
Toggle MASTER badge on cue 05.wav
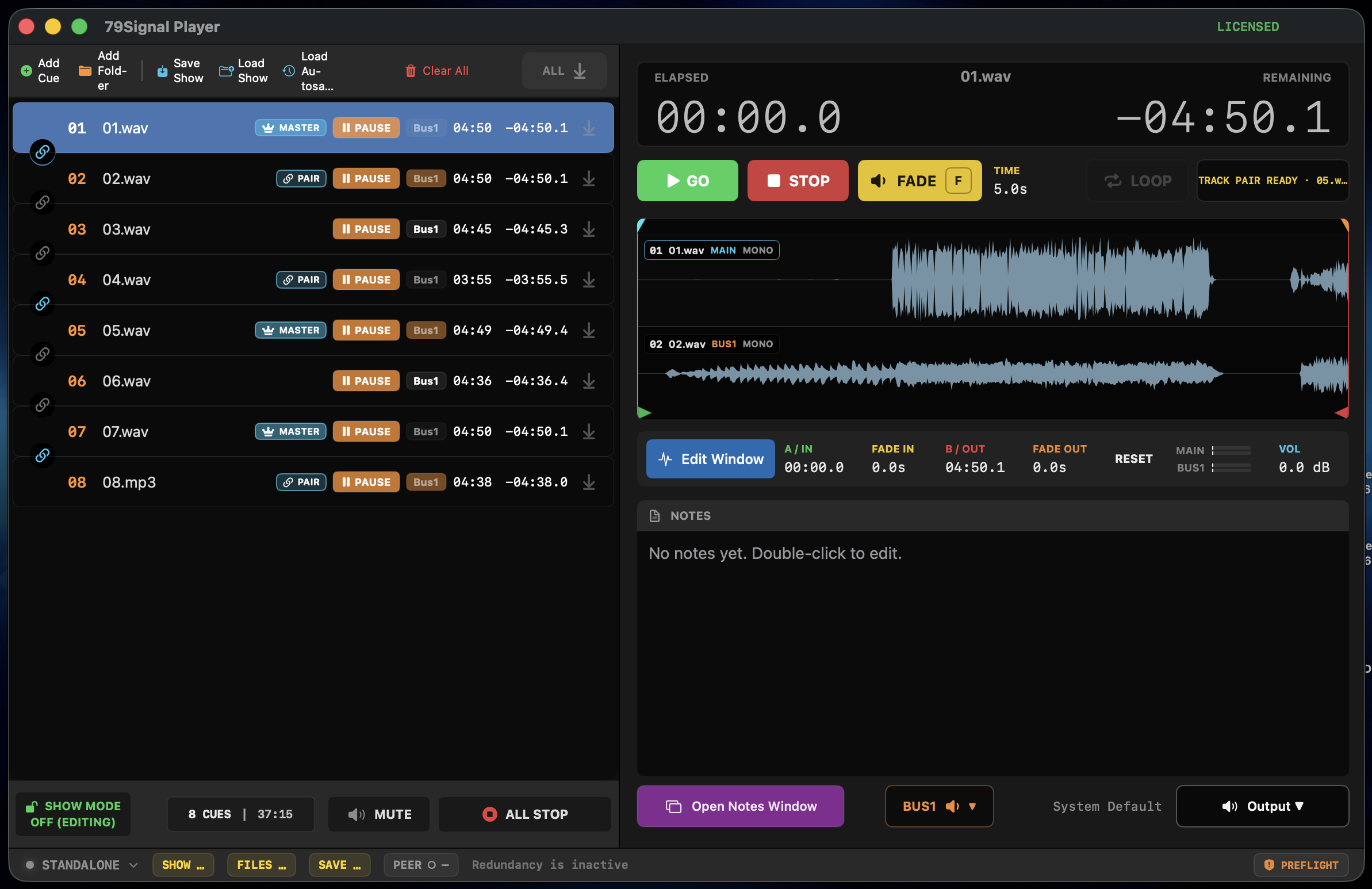(290, 330)
